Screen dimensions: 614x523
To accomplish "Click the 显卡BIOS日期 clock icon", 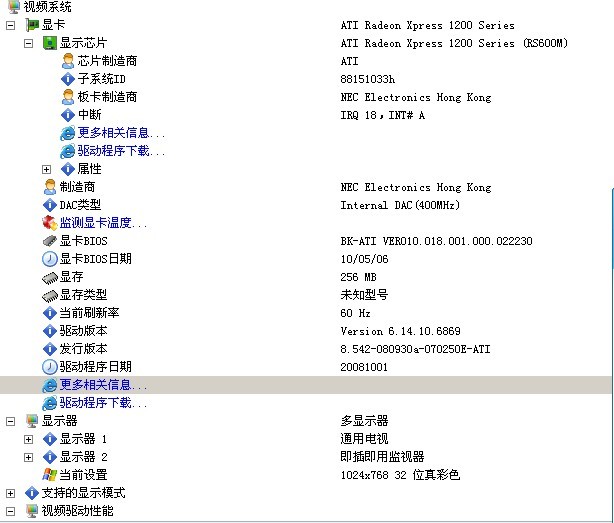I will click(x=50, y=259).
